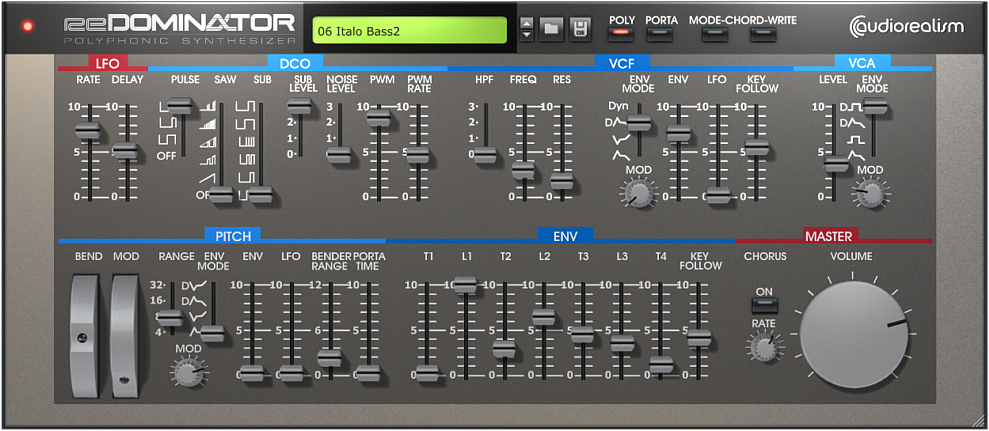Toggle the chord WRITE button
The image size is (989, 431).
point(763,34)
